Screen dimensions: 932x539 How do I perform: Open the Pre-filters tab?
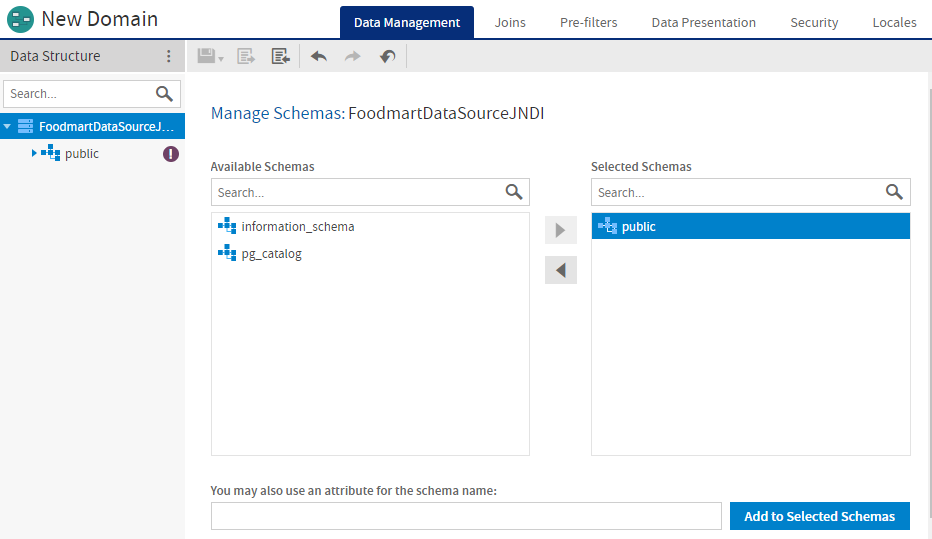(x=588, y=23)
